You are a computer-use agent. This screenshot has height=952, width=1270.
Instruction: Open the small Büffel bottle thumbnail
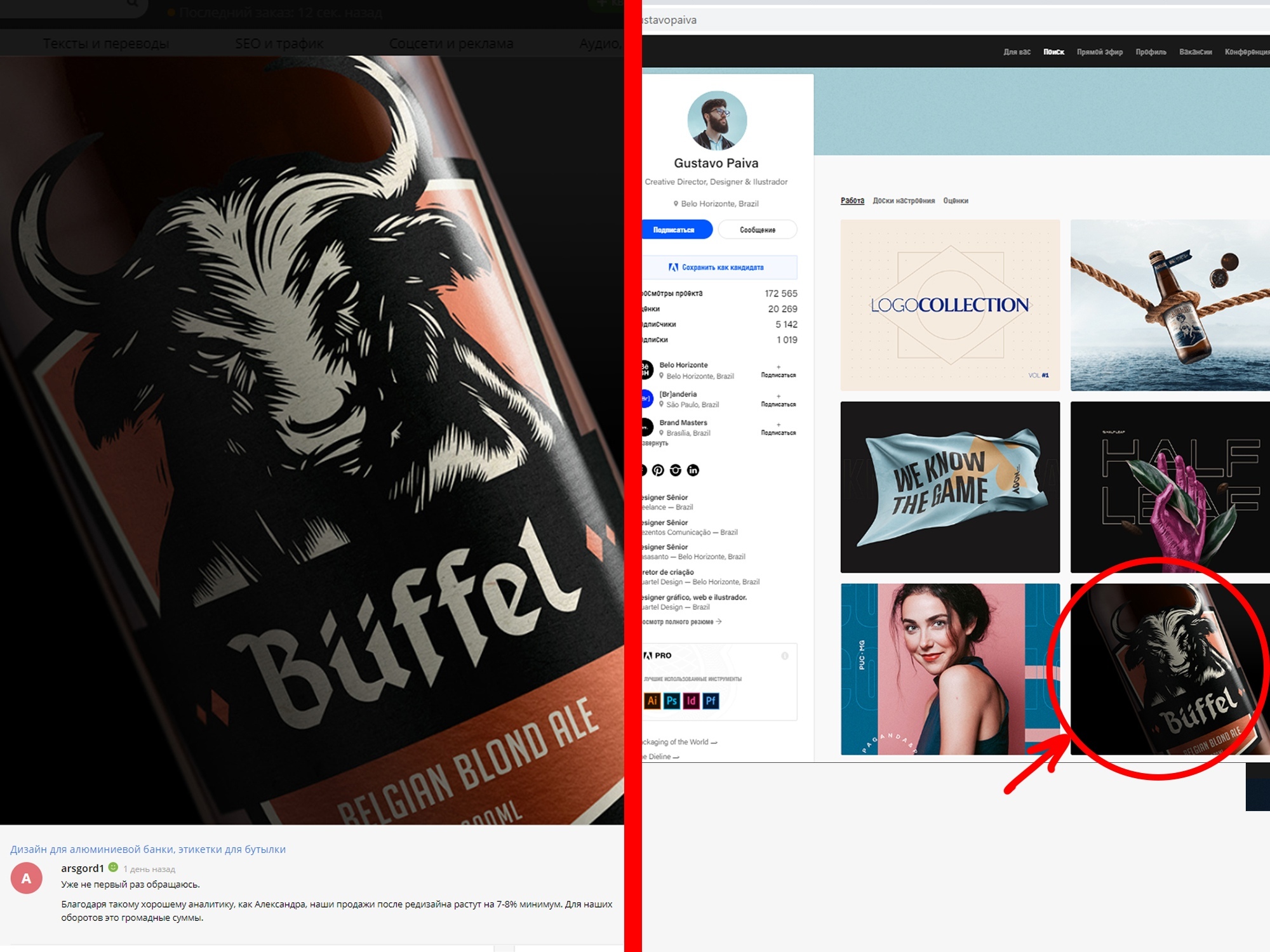click(x=1170, y=669)
